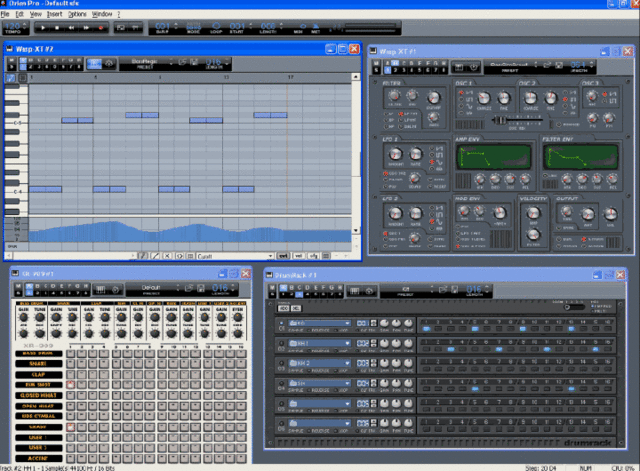This screenshot has width=640, height=471.
Task: Click save preset disk icon in XR-909
Action: coord(201,288)
